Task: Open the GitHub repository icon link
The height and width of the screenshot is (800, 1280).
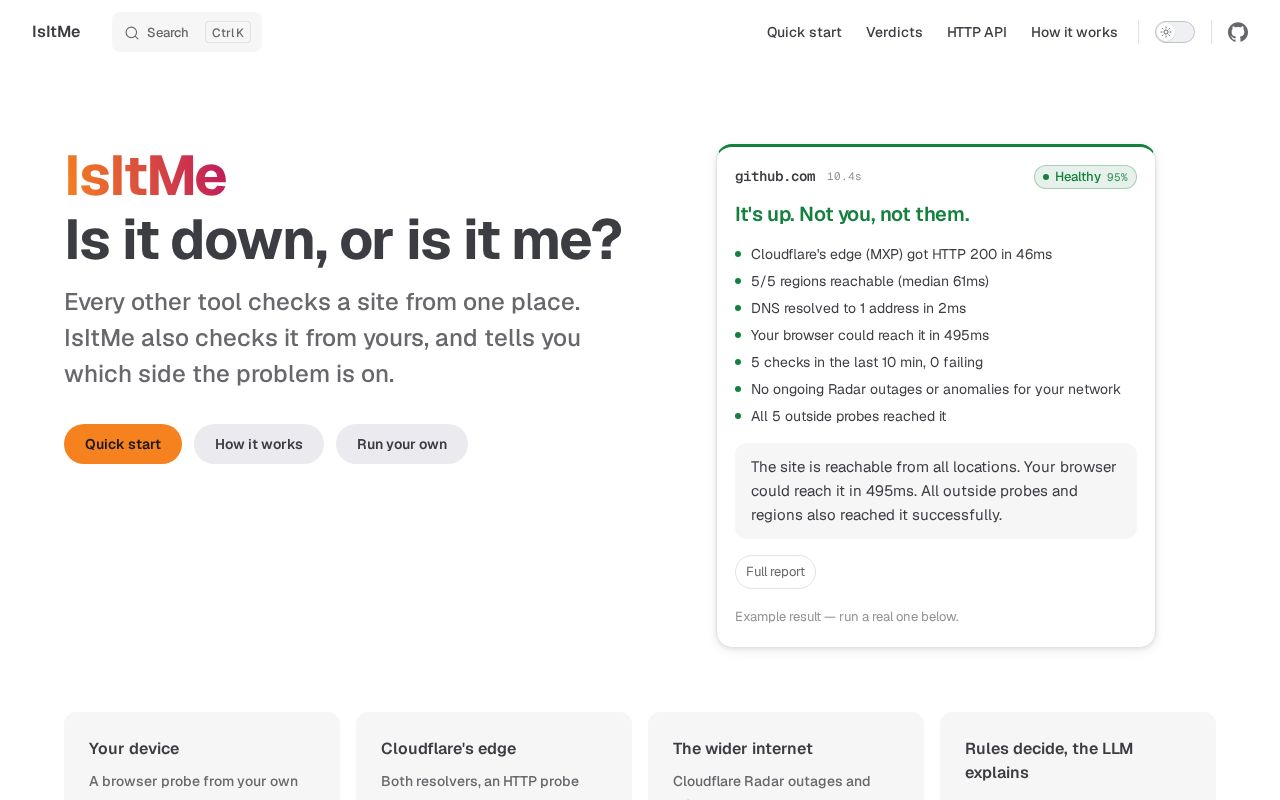Action: pyautogui.click(x=1238, y=32)
